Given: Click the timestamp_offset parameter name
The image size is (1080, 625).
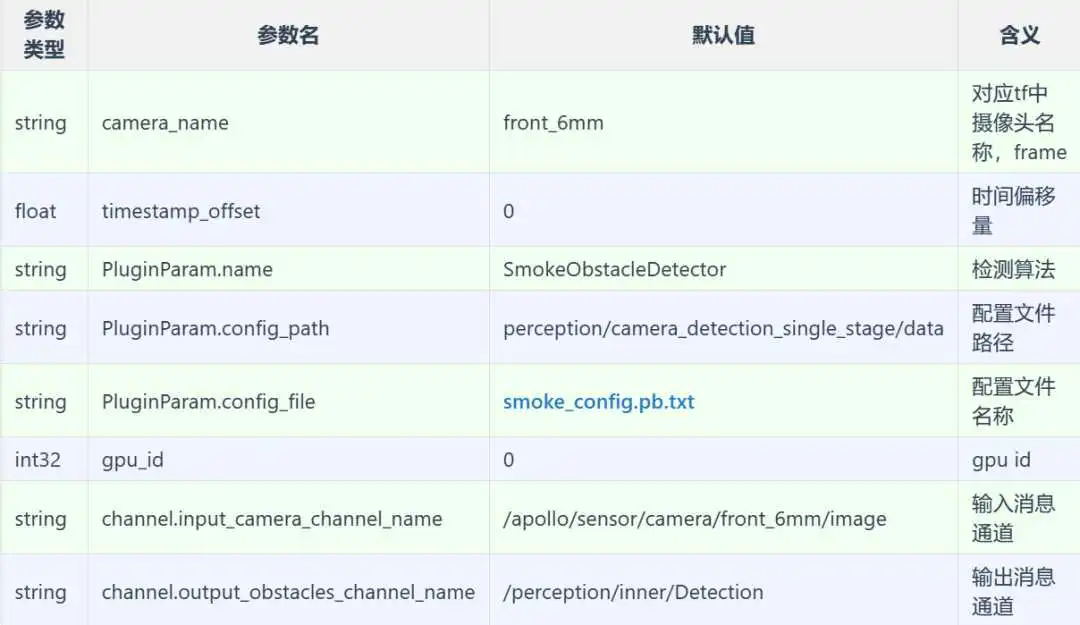Looking at the screenshot, I should coord(181,211).
